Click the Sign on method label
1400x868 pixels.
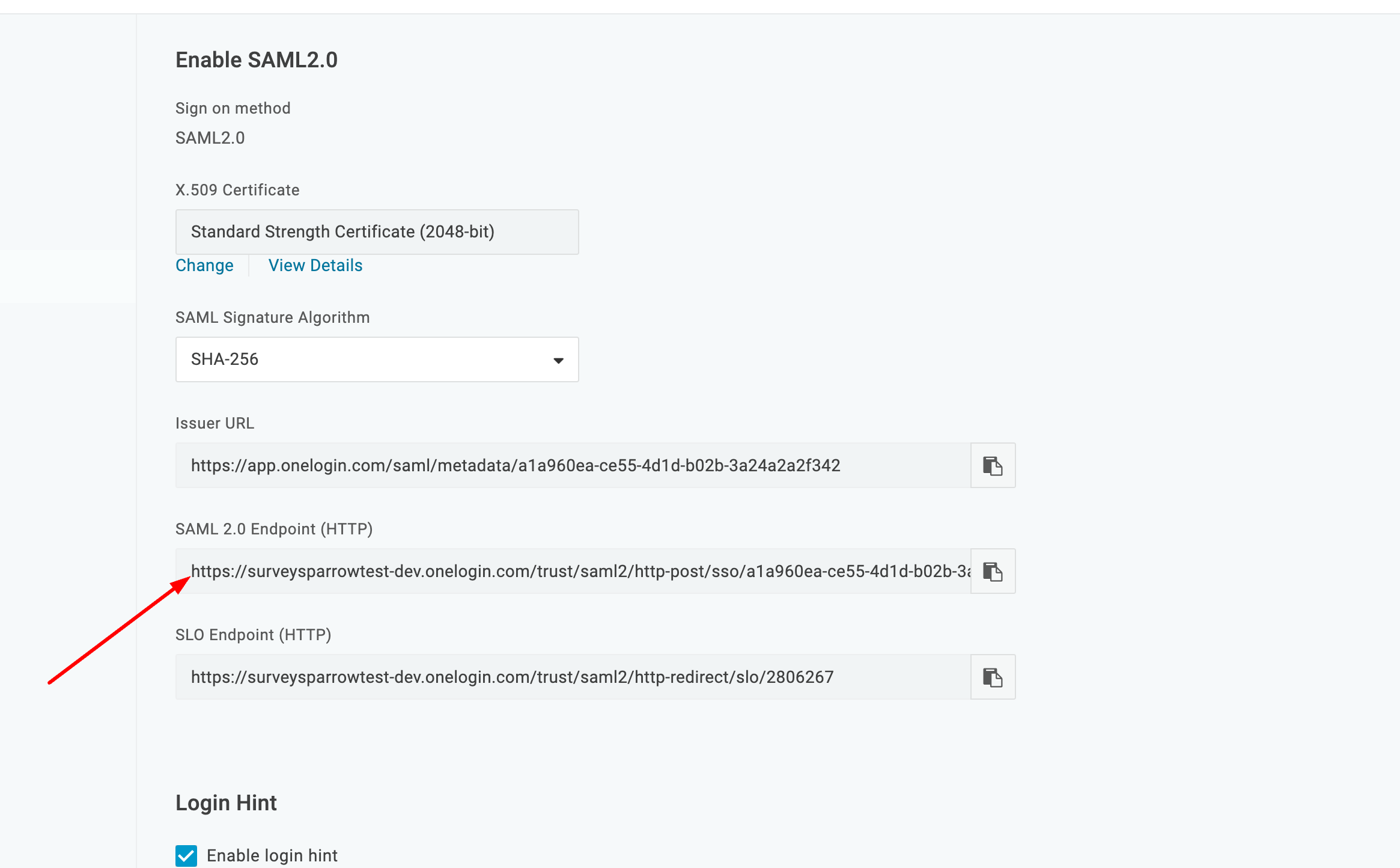pos(233,108)
